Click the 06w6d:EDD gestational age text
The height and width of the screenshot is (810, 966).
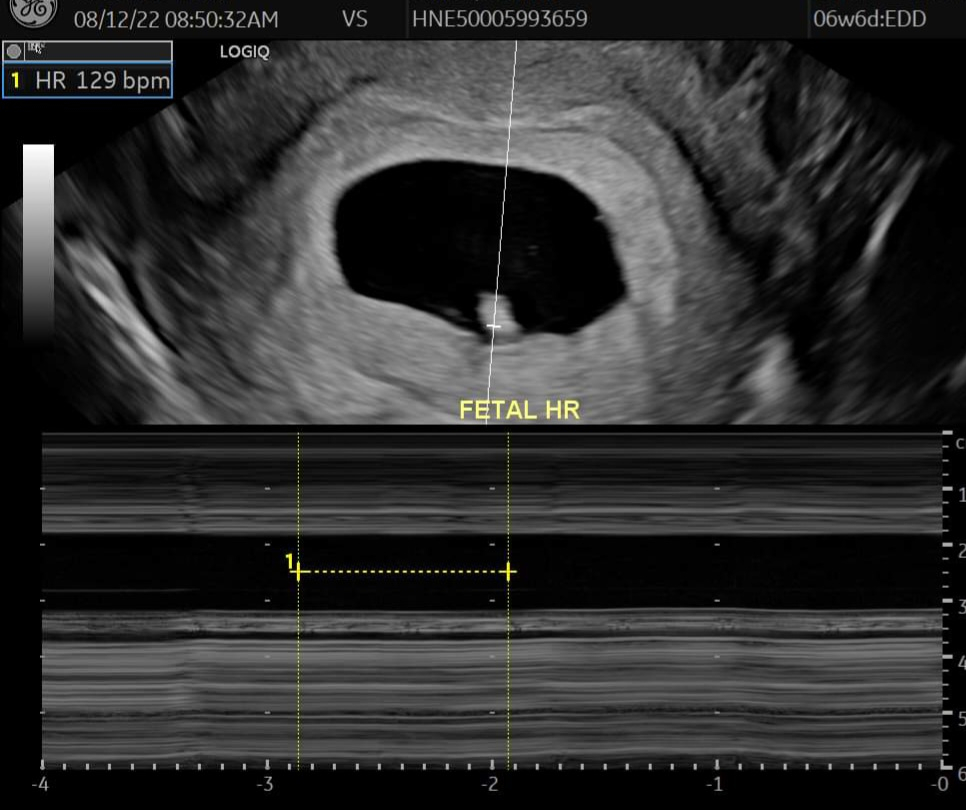869,18
